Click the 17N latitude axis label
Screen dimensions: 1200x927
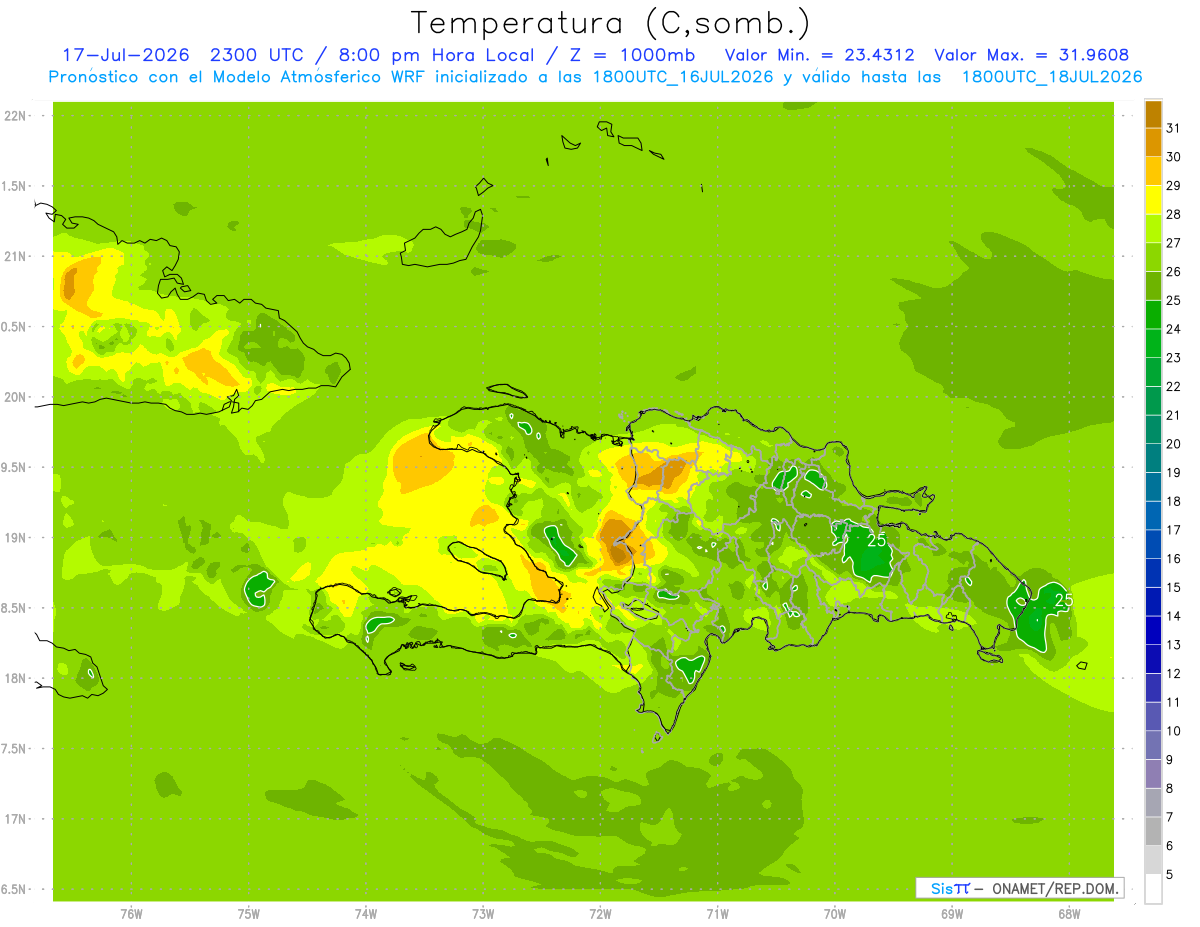pos(16,819)
